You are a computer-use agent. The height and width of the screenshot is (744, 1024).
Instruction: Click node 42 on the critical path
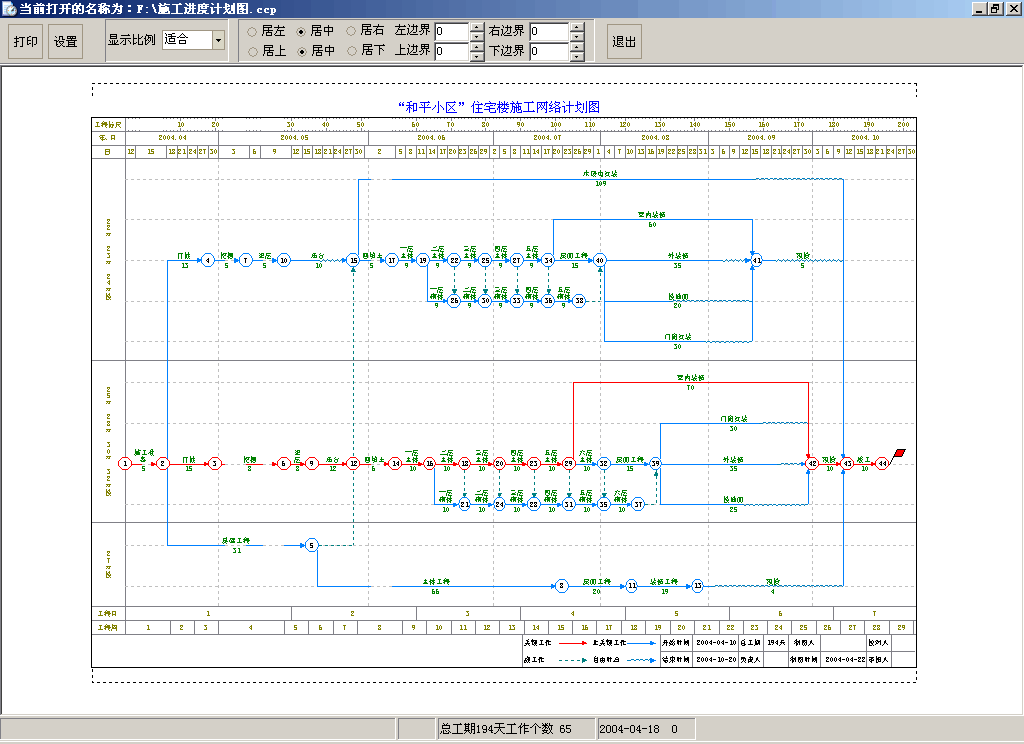pos(812,464)
